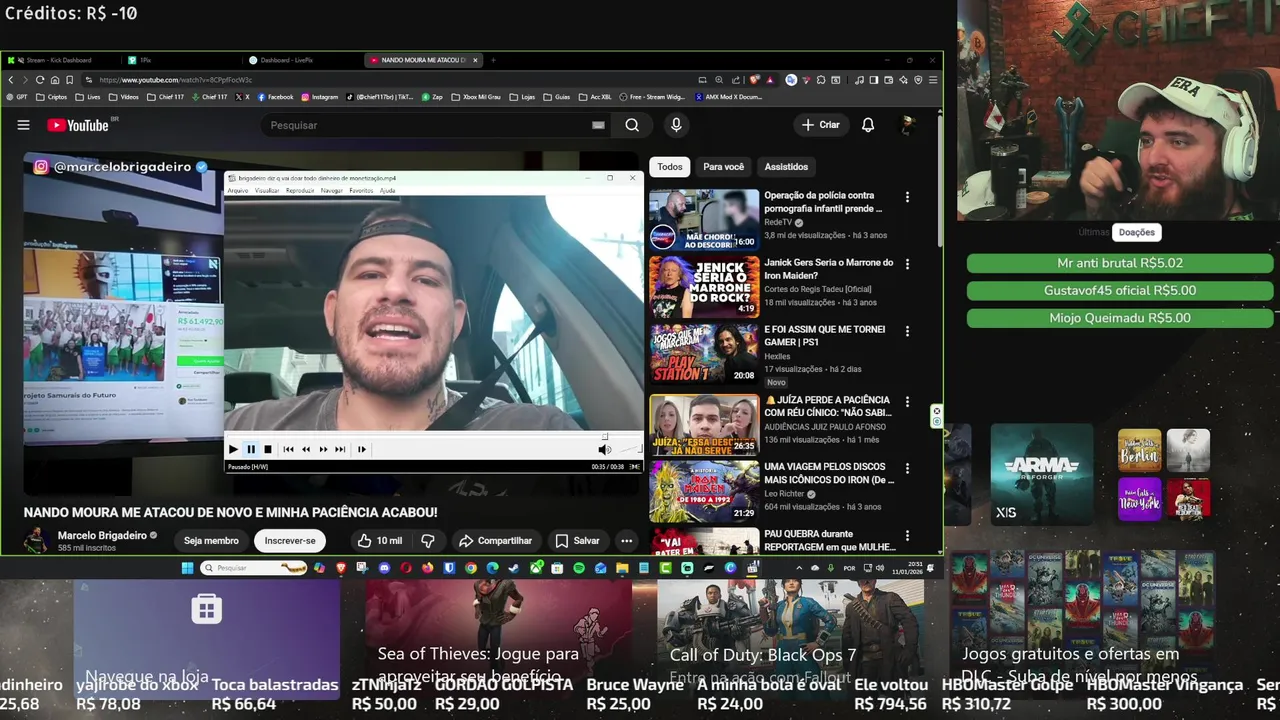The height and width of the screenshot is (720, 1280).
Task: Open the Criptos bookmarks folder
Action: coord(51,97)
